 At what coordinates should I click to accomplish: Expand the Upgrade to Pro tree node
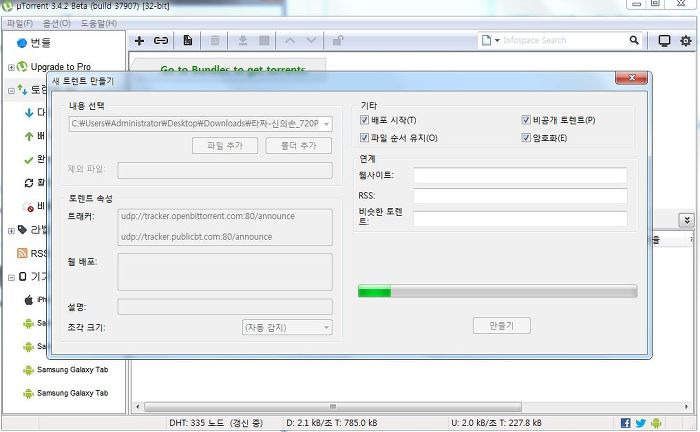(11, 67)
